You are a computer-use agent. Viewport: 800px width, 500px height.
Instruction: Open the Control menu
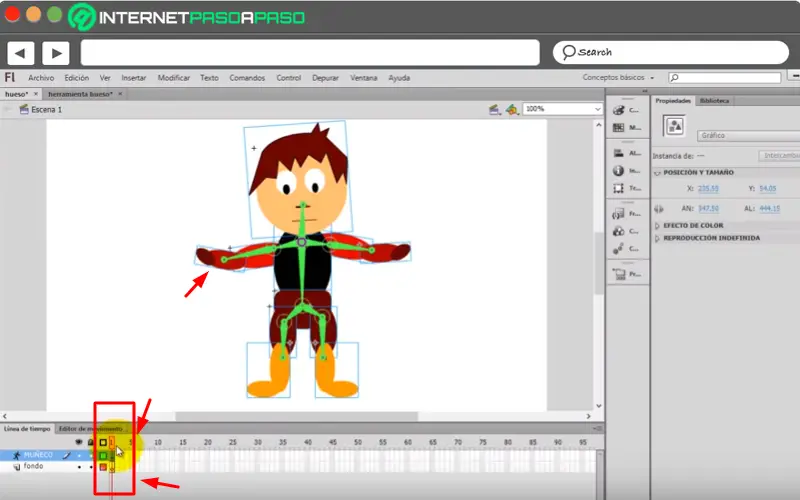tap(289, 78)
